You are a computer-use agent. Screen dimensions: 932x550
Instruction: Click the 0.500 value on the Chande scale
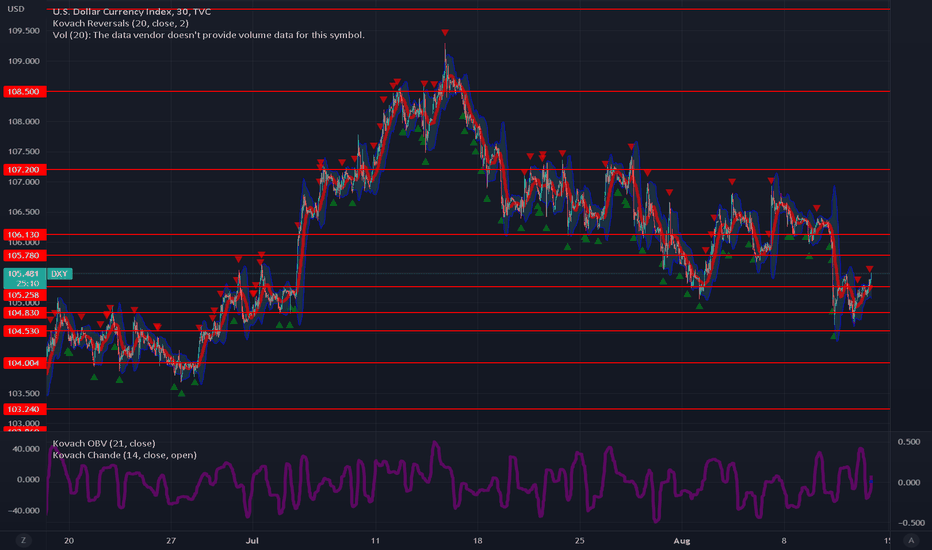(x=909, y=442)
